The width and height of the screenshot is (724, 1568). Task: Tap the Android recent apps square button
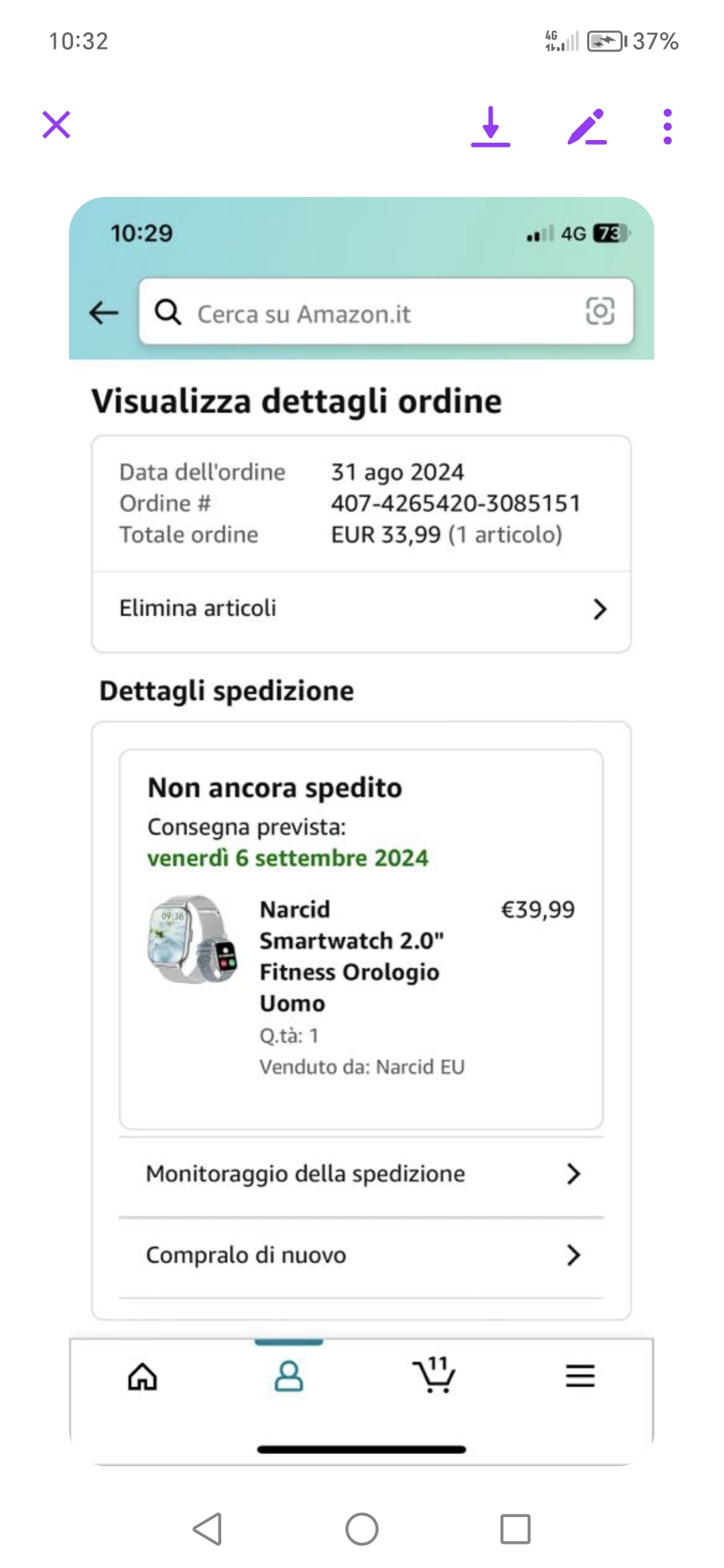point(516,1529)
